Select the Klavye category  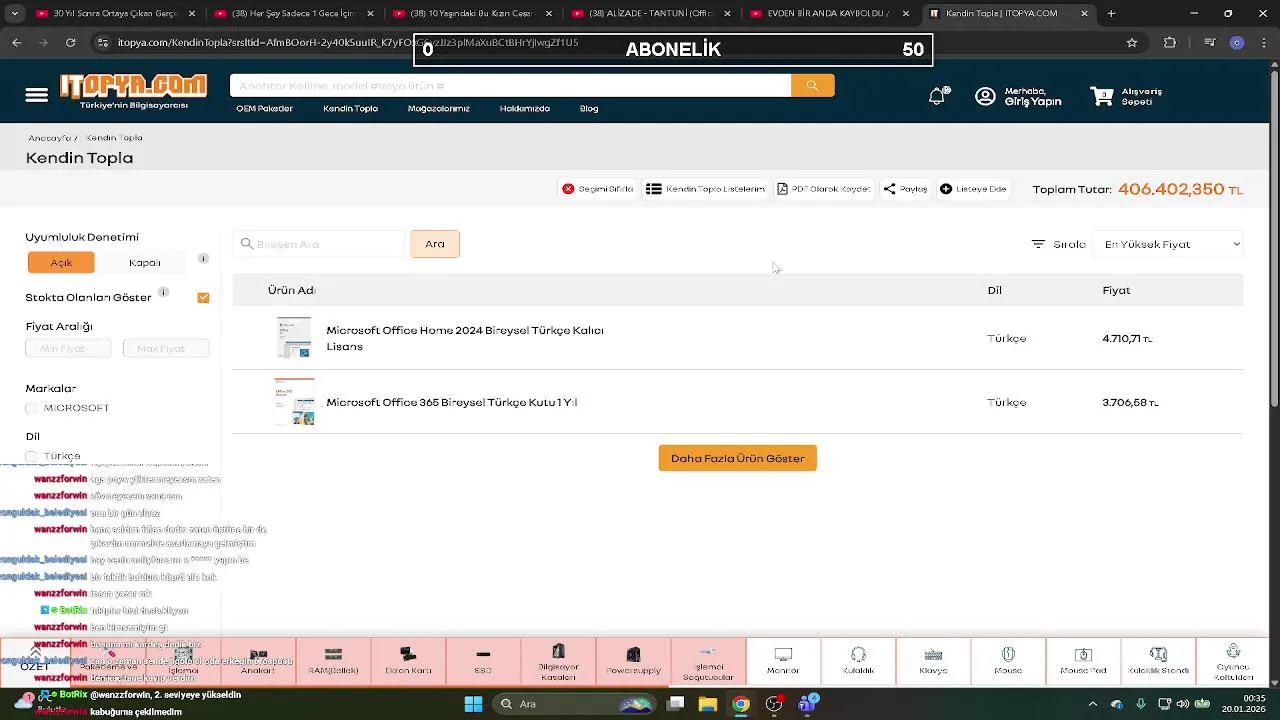933,662
